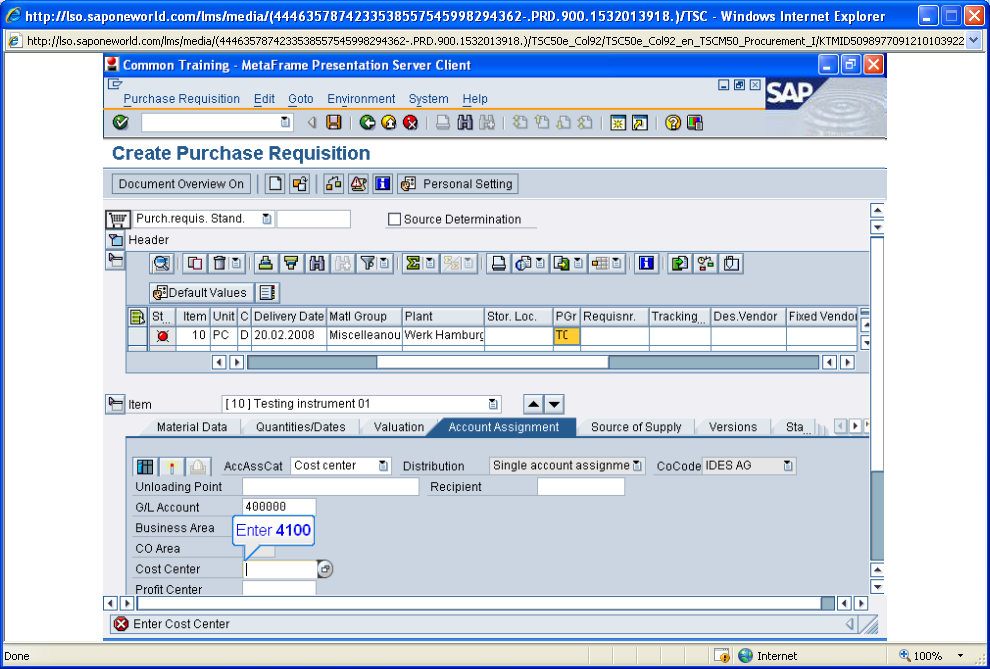Click the red Cancel icon

(410, 122)
